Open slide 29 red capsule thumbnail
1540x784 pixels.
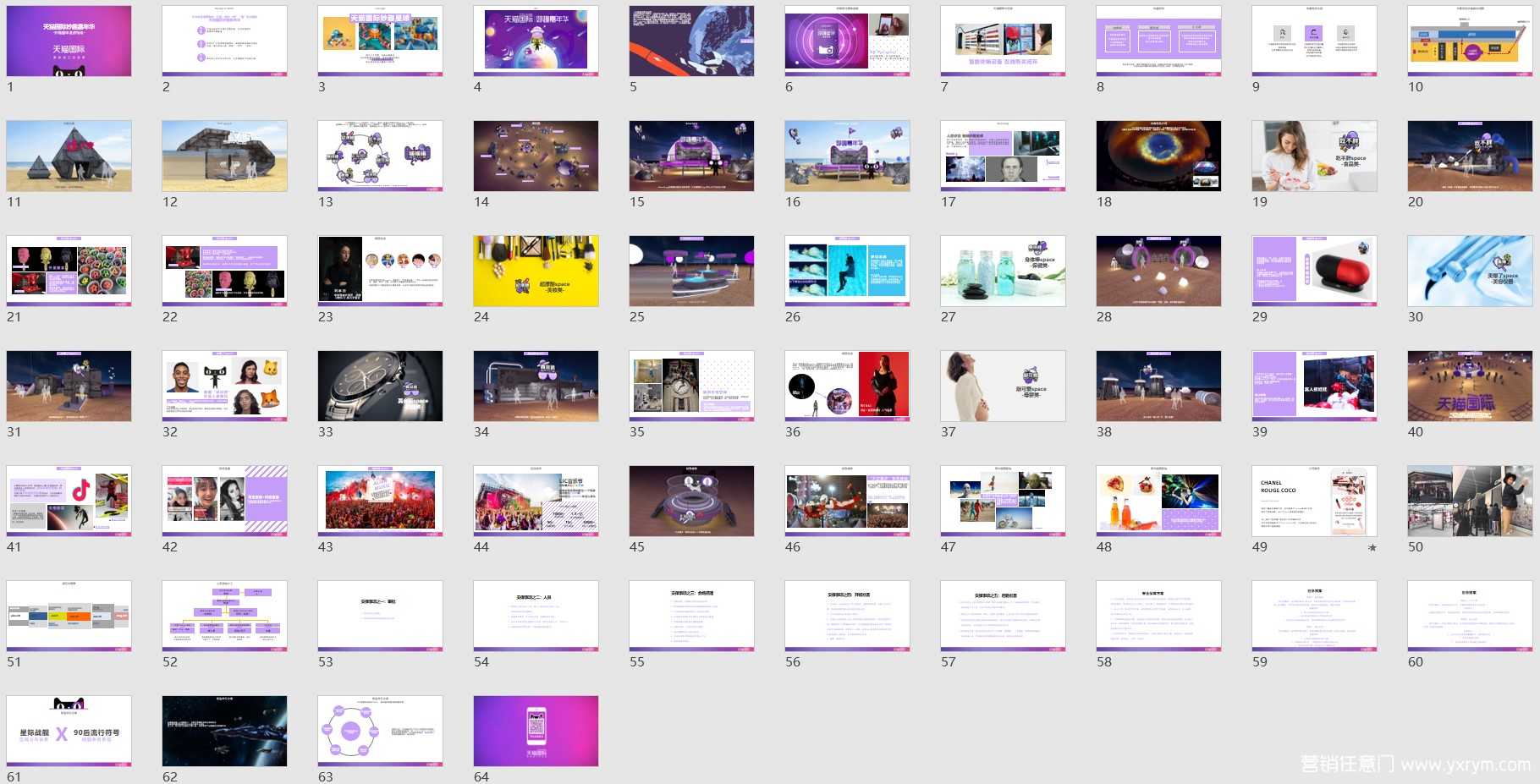pos(1314,271)
